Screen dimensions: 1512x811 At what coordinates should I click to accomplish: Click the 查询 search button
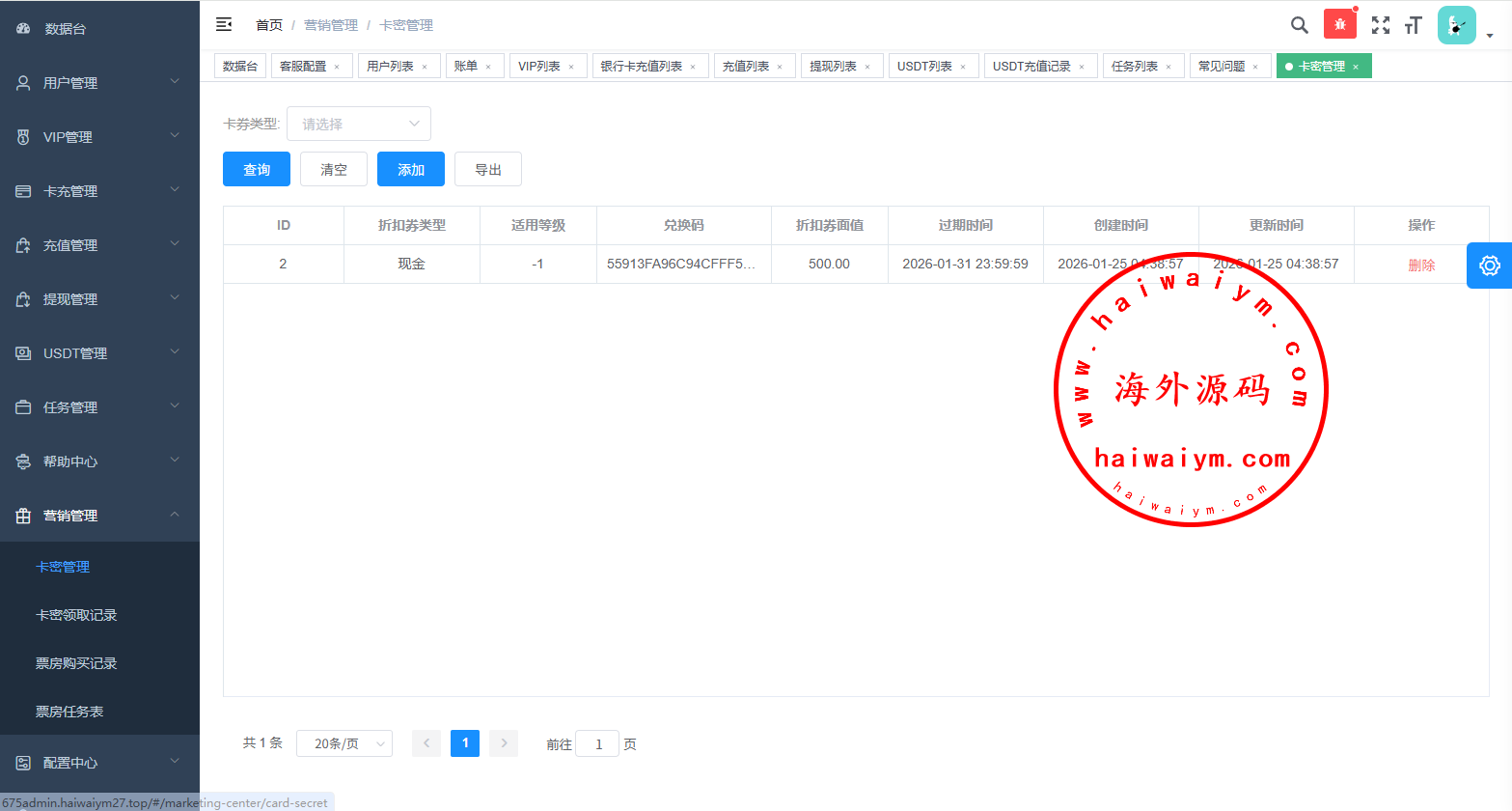tap(257, 169)
